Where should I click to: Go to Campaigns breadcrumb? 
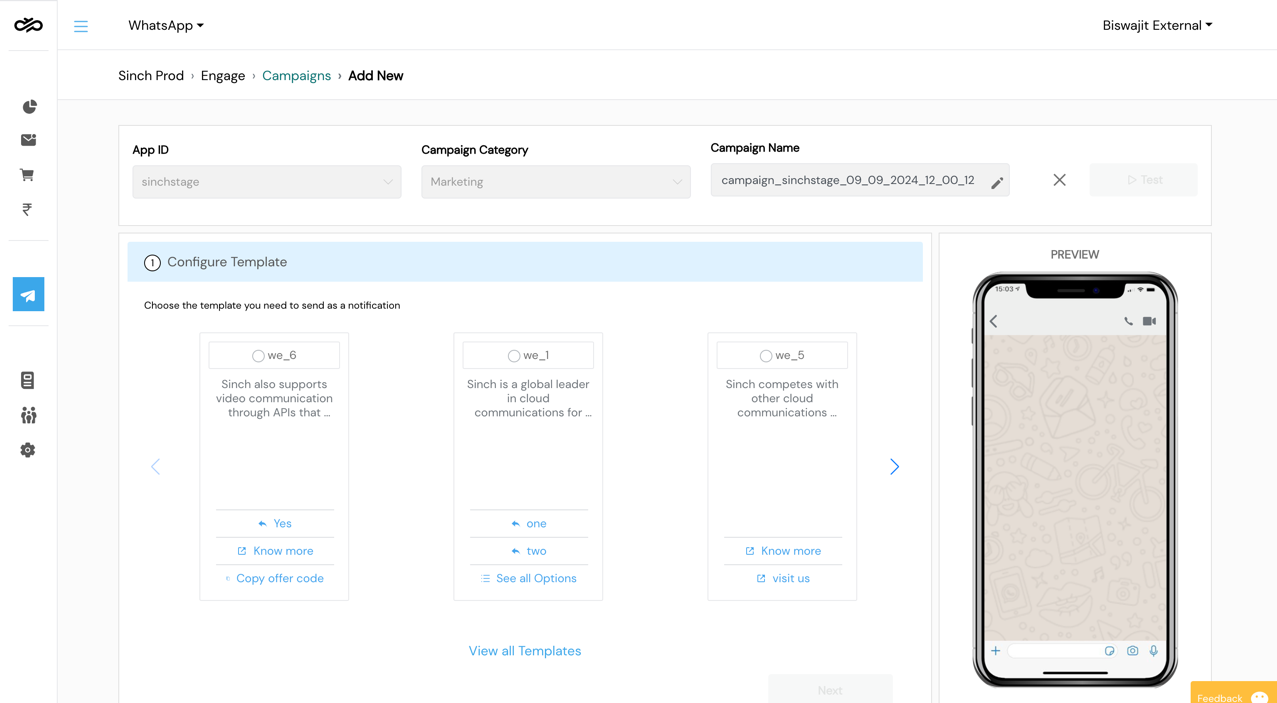point(296,76)
